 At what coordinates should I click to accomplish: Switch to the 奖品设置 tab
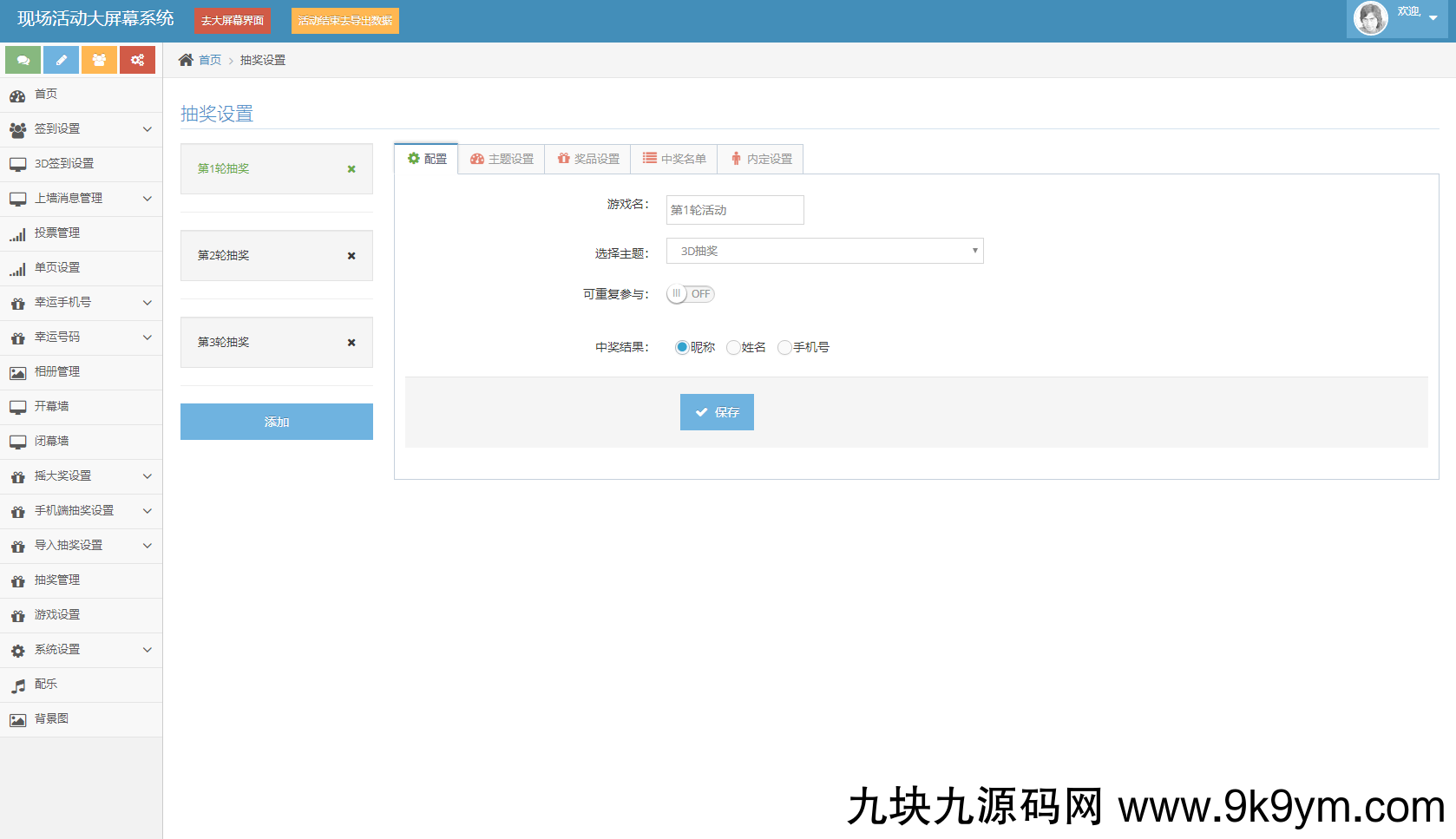pos(588,159)
